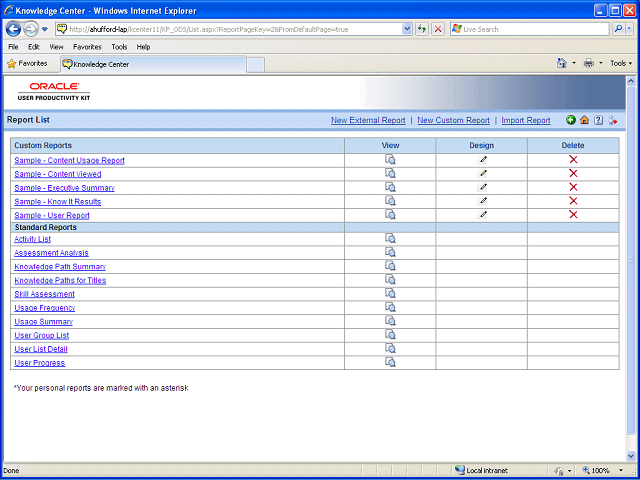
Task: Open the Tools command bar dropdown
Action: pyautogui.click(x=621, y=63)
